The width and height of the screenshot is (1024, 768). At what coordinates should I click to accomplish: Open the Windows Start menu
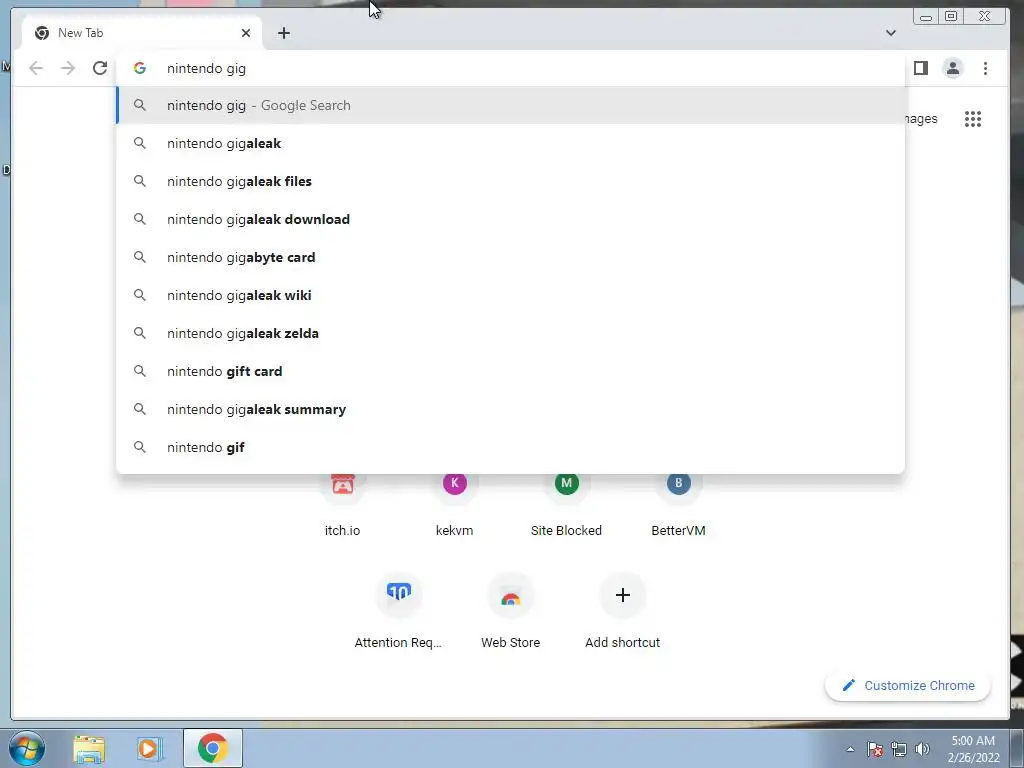click(x=27, y=748)
